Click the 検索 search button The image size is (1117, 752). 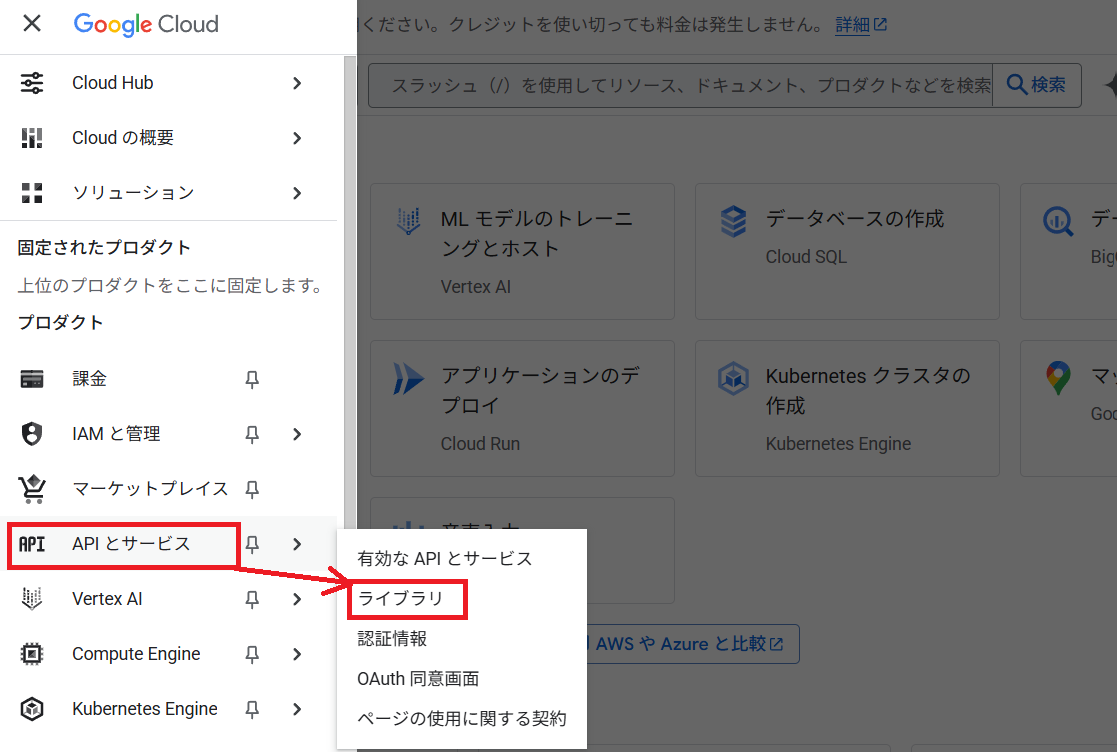point(1037,85)
